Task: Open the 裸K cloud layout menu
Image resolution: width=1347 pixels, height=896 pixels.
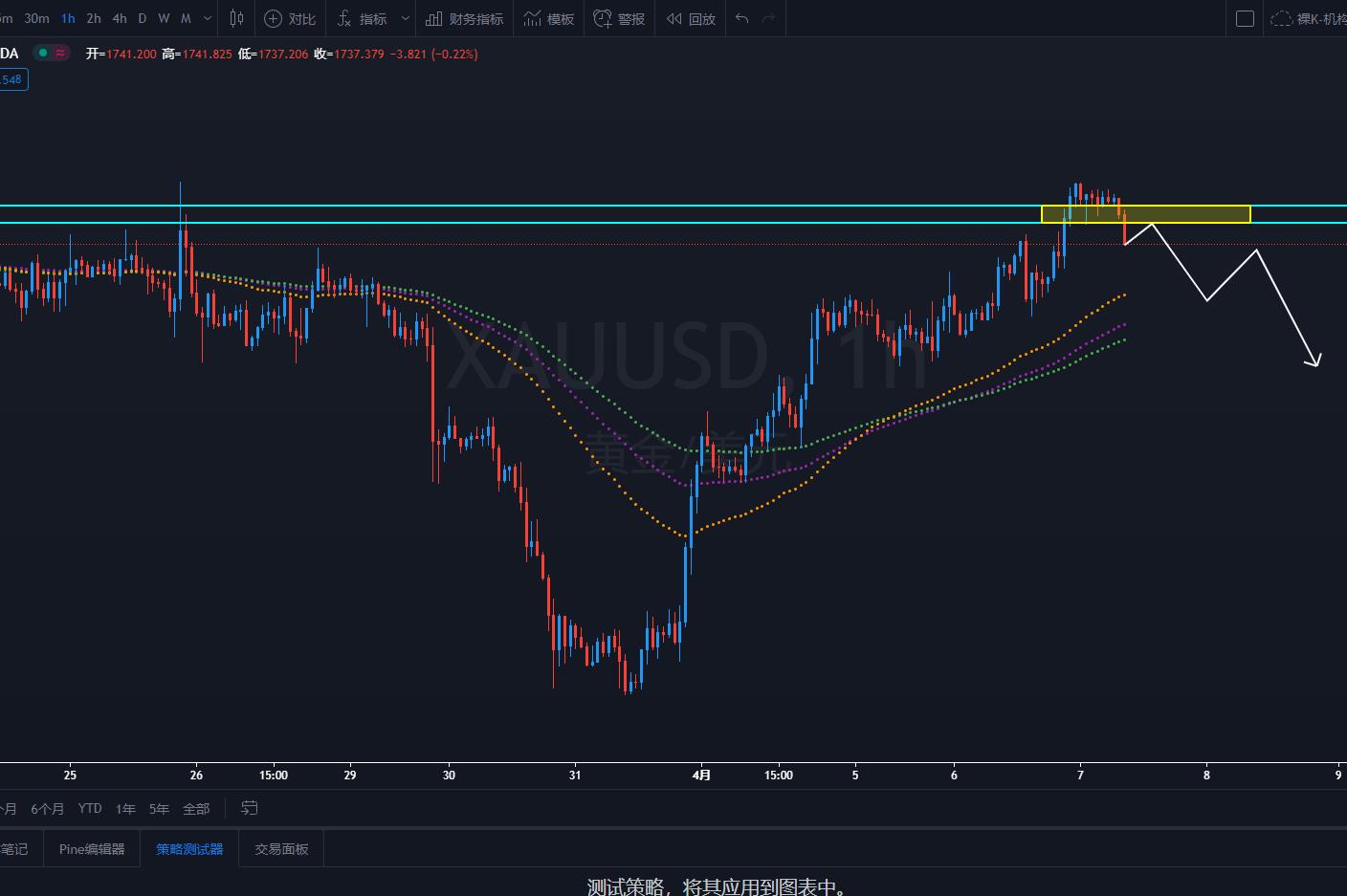Action: (x=1307, y=18)
